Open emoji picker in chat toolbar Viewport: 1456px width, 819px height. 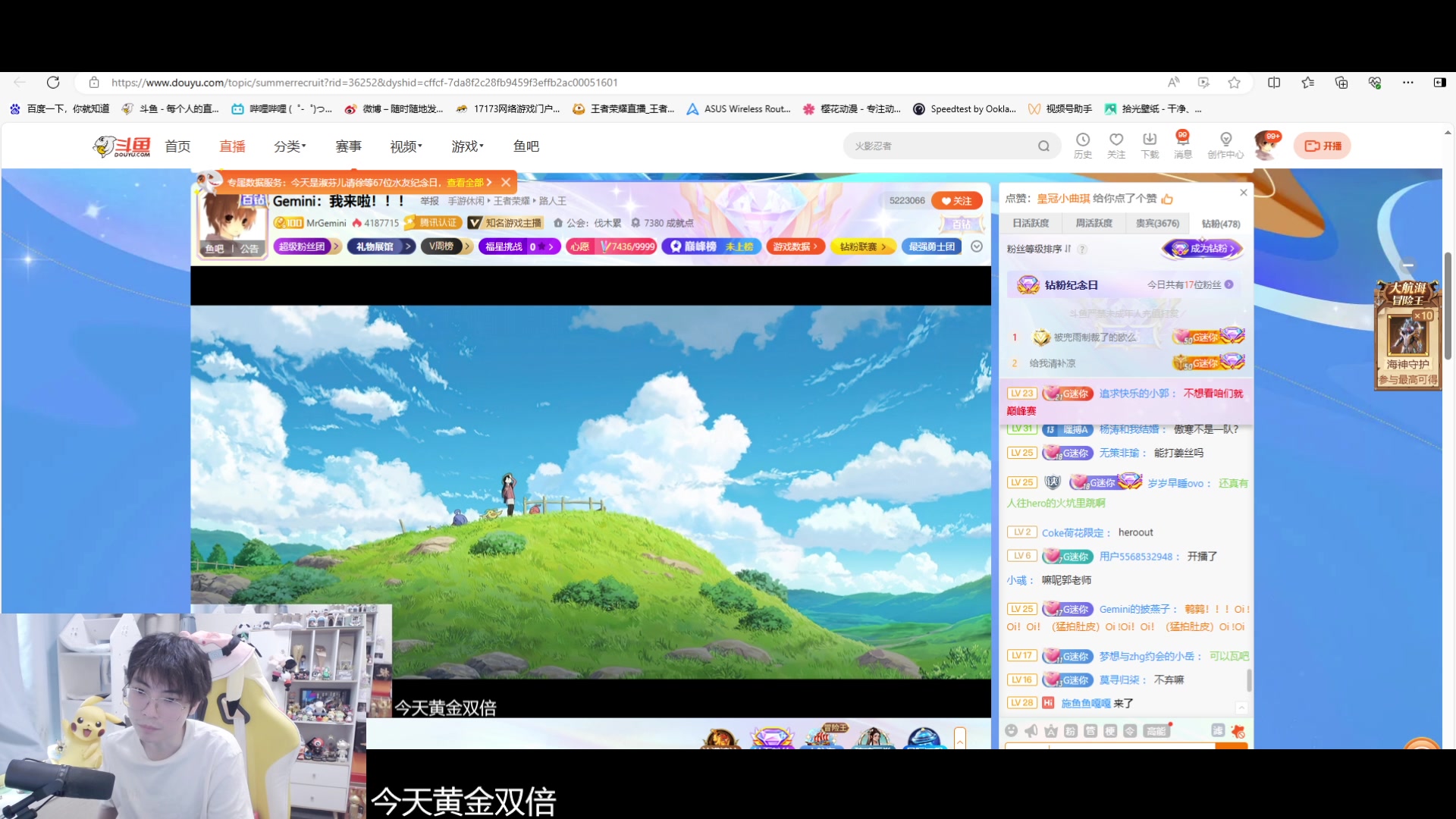[x=1011, y=730]
